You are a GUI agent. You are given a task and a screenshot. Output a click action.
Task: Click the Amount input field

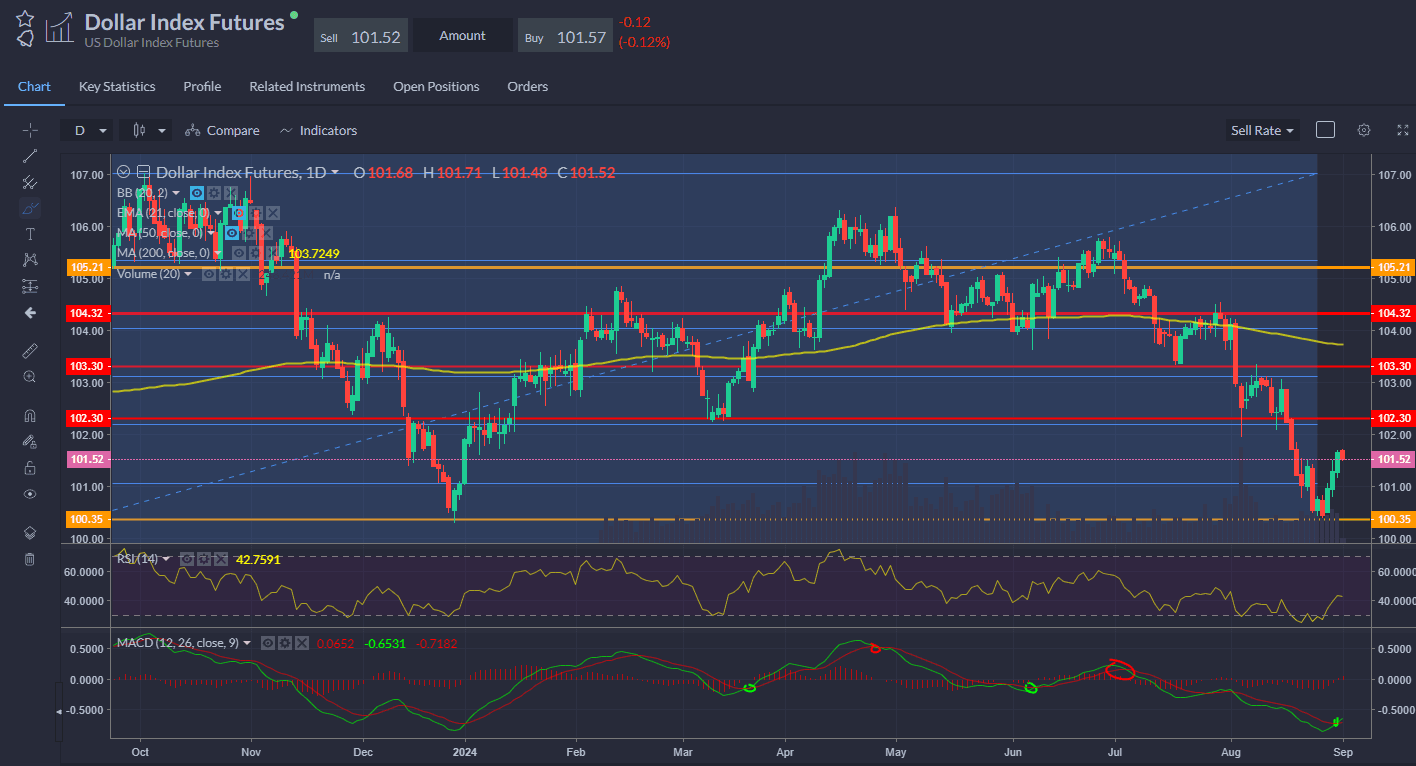[463, 36]
